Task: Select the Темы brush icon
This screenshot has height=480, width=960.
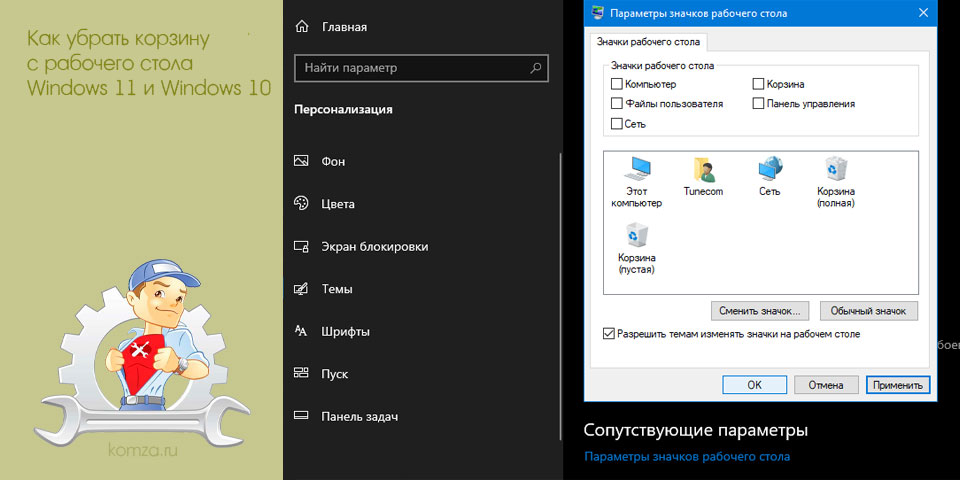Action: click(301, 289)
